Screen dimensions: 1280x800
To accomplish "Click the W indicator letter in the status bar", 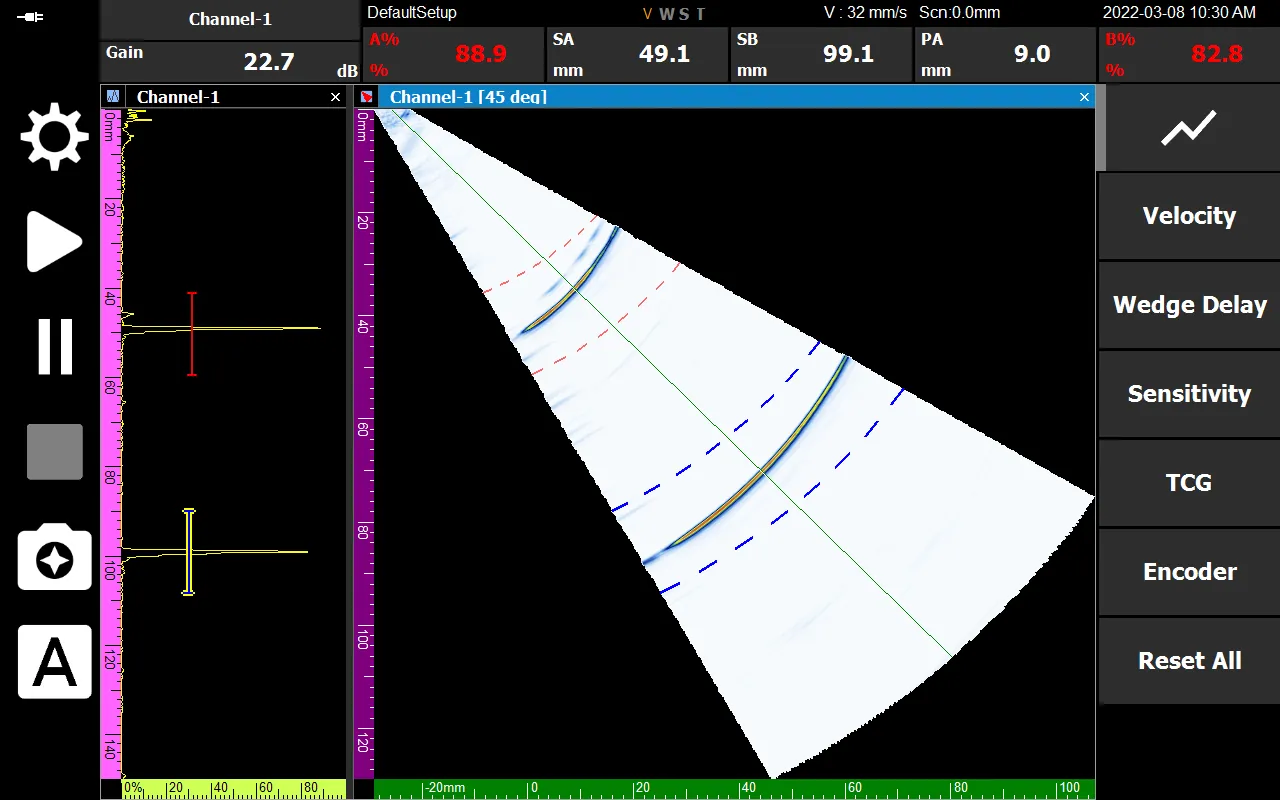I will click(x=666, y=14).
